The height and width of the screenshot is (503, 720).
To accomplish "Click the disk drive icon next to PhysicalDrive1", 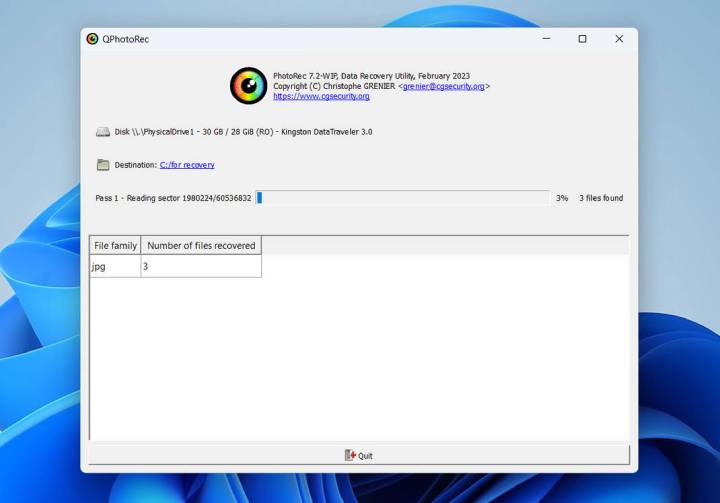I will [x=103, y=132].
